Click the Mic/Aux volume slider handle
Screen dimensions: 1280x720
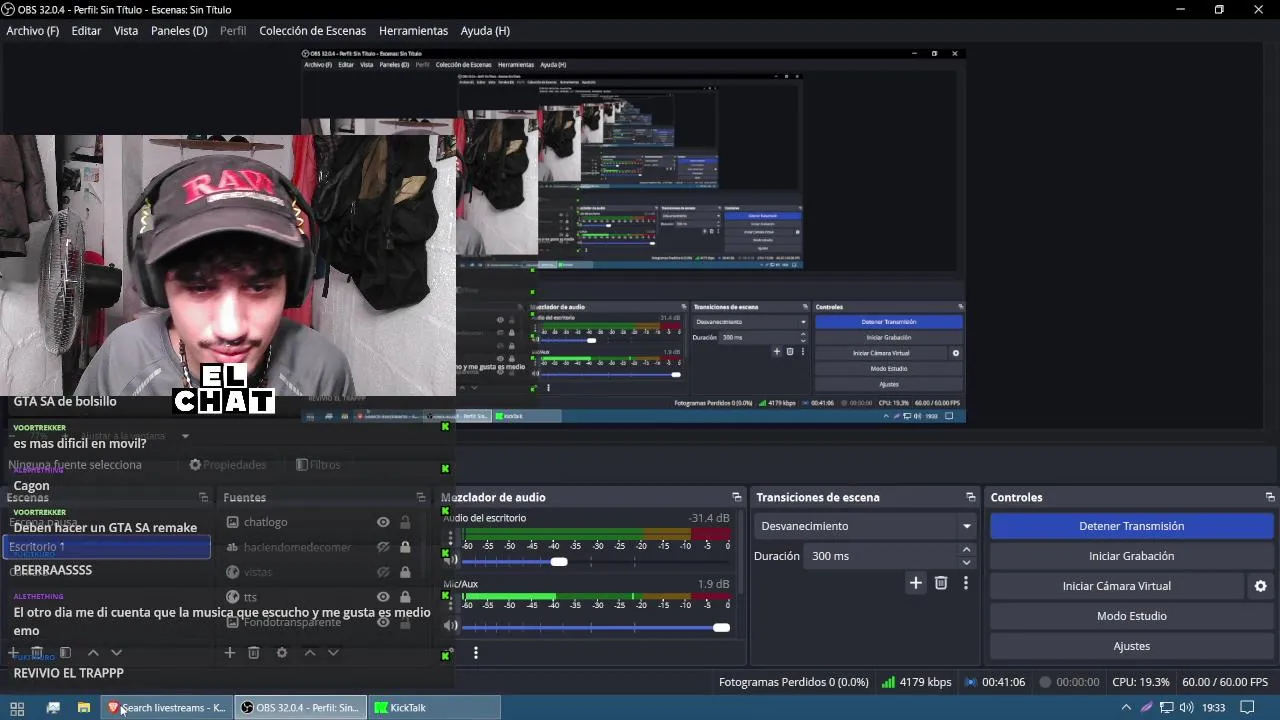721,627
